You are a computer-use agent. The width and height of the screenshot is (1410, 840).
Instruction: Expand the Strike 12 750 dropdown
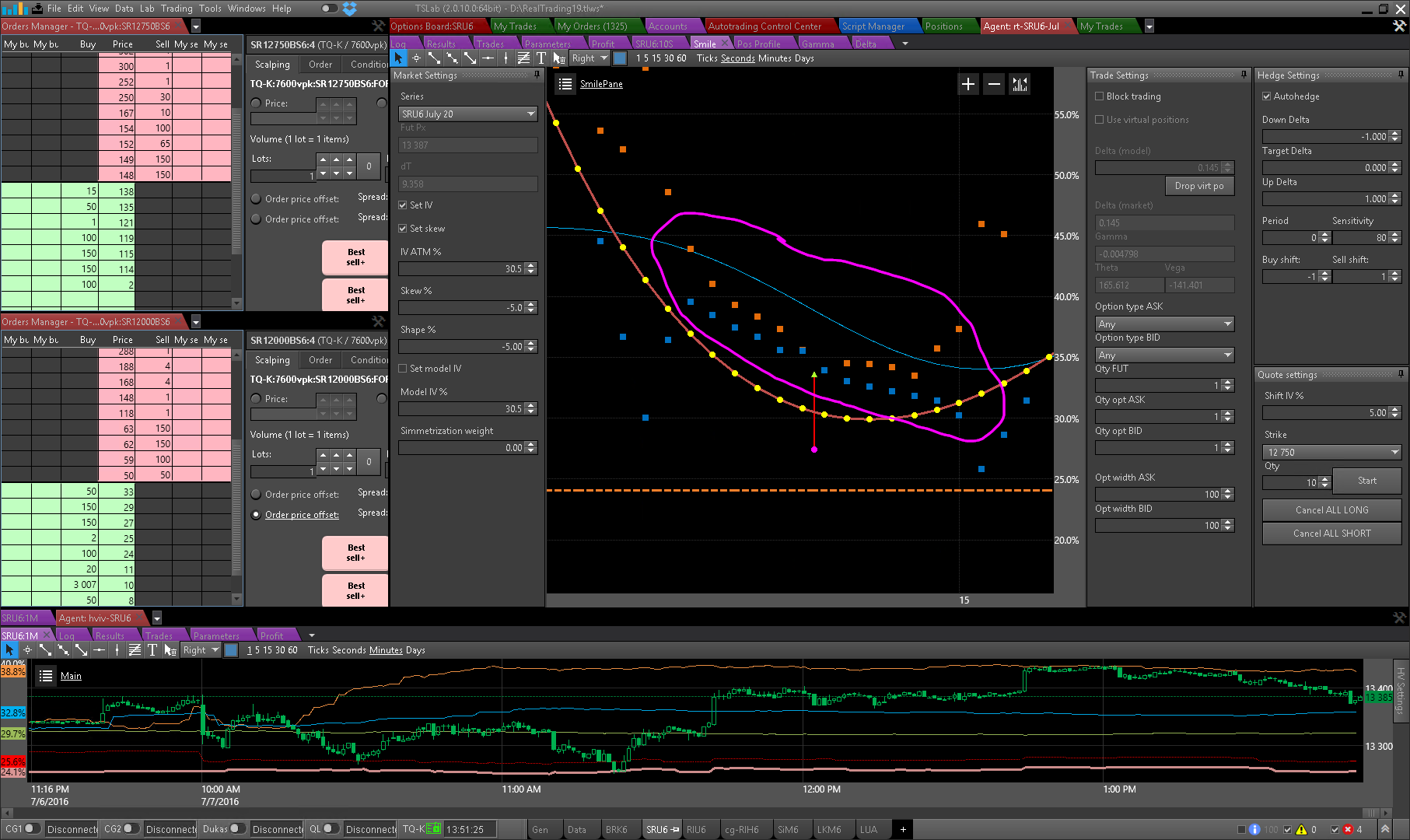tap(1331, 452)
